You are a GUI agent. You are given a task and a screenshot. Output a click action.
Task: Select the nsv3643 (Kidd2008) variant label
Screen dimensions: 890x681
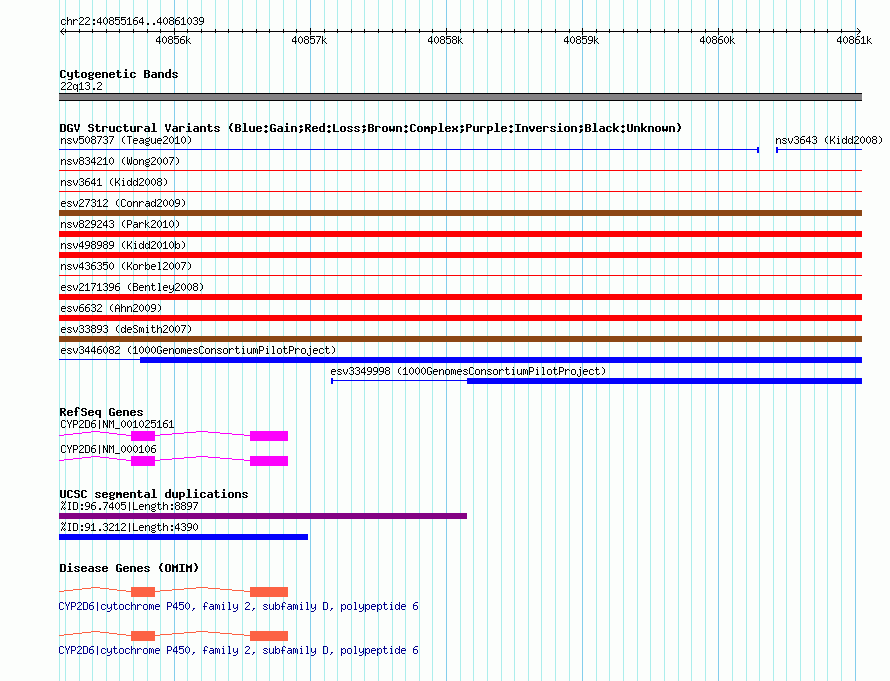[x=829, y=140]
